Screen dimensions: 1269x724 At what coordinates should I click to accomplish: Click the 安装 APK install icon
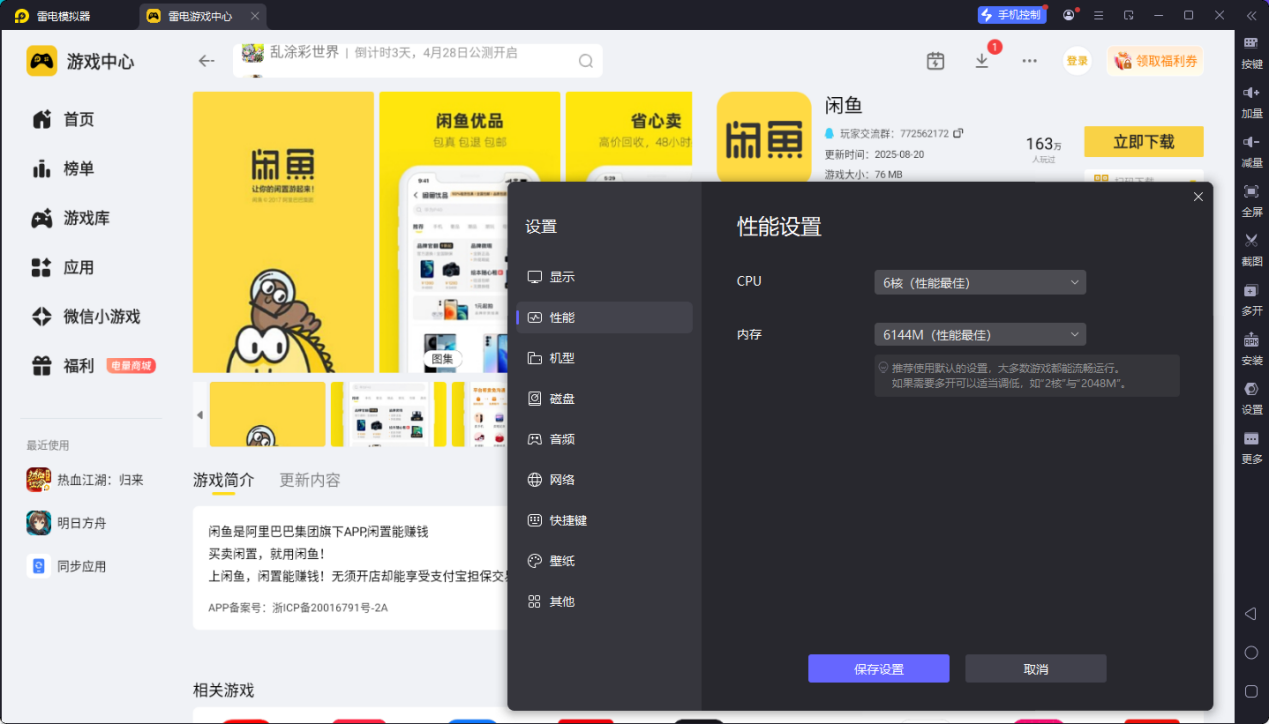[x=1251, y=340]
